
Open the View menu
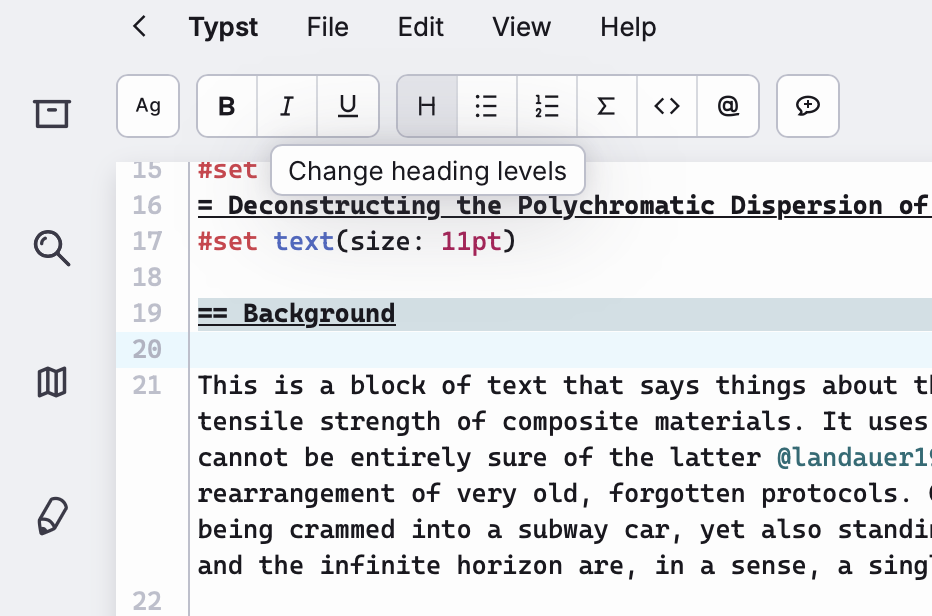tap(521, 27)
